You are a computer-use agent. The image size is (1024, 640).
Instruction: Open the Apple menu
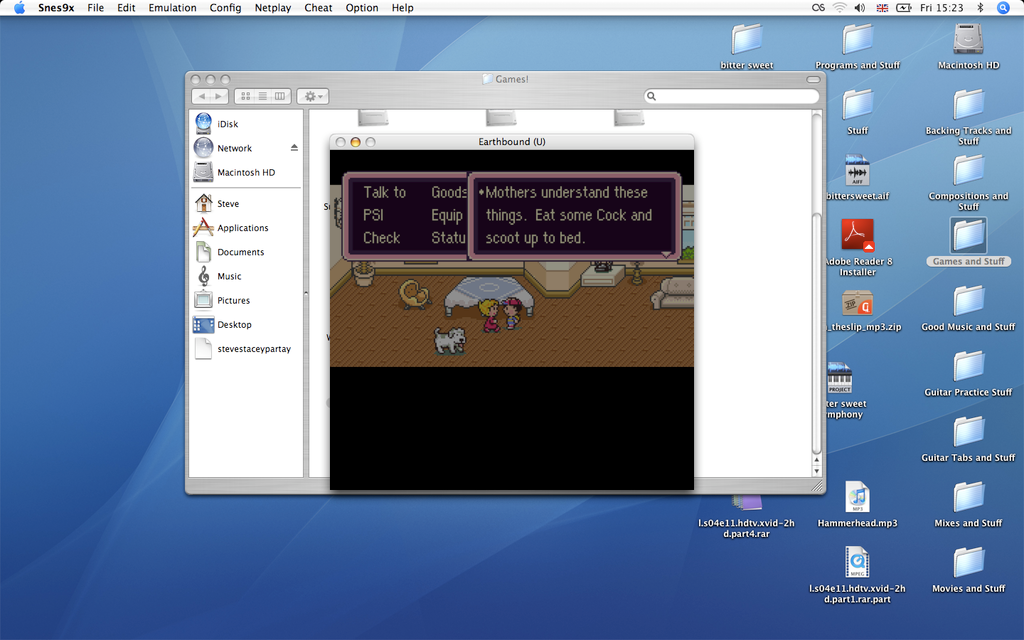pyautogui.click(x=20, y=8)
